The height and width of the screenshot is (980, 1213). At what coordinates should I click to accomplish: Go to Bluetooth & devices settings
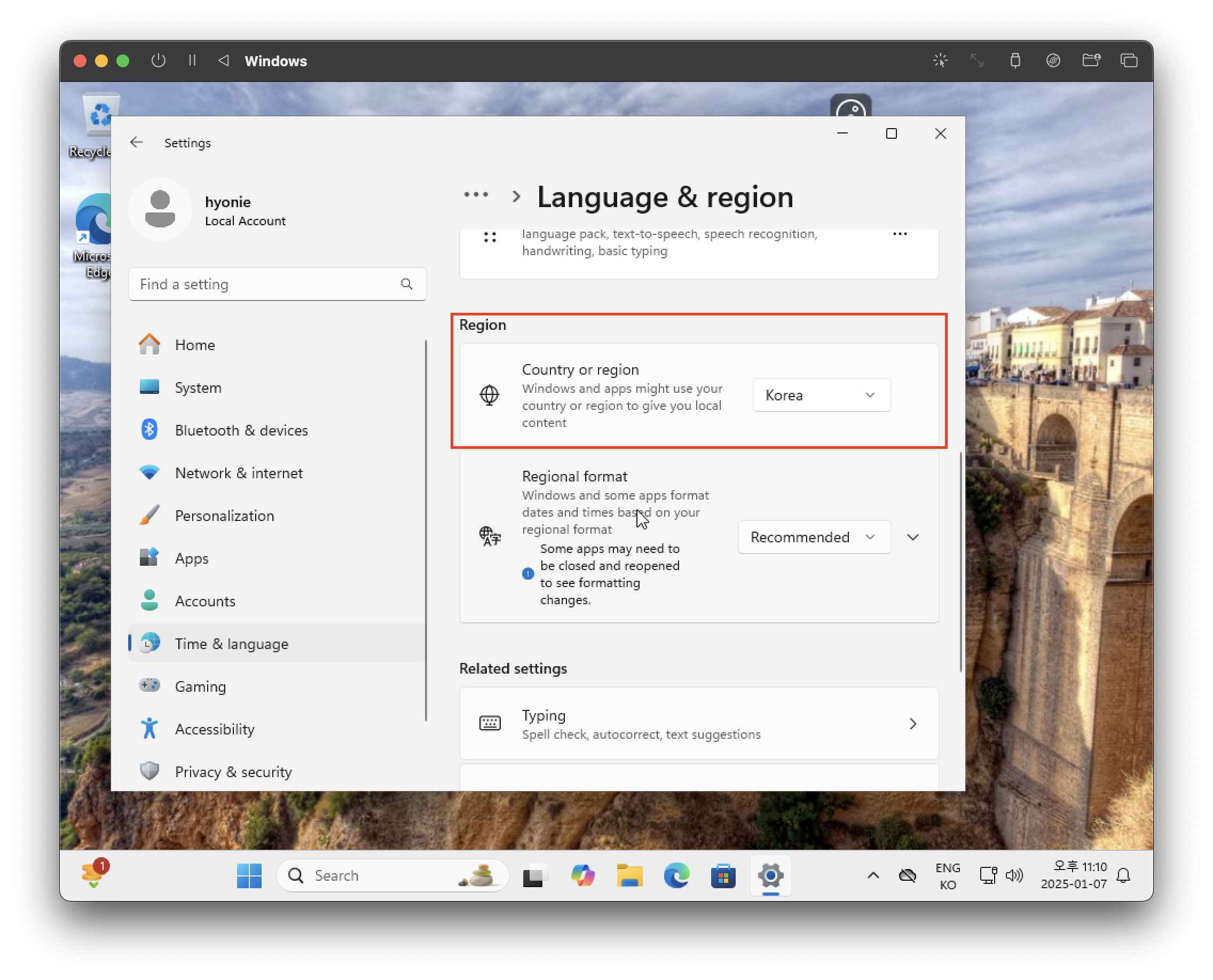tap(241, 430)
